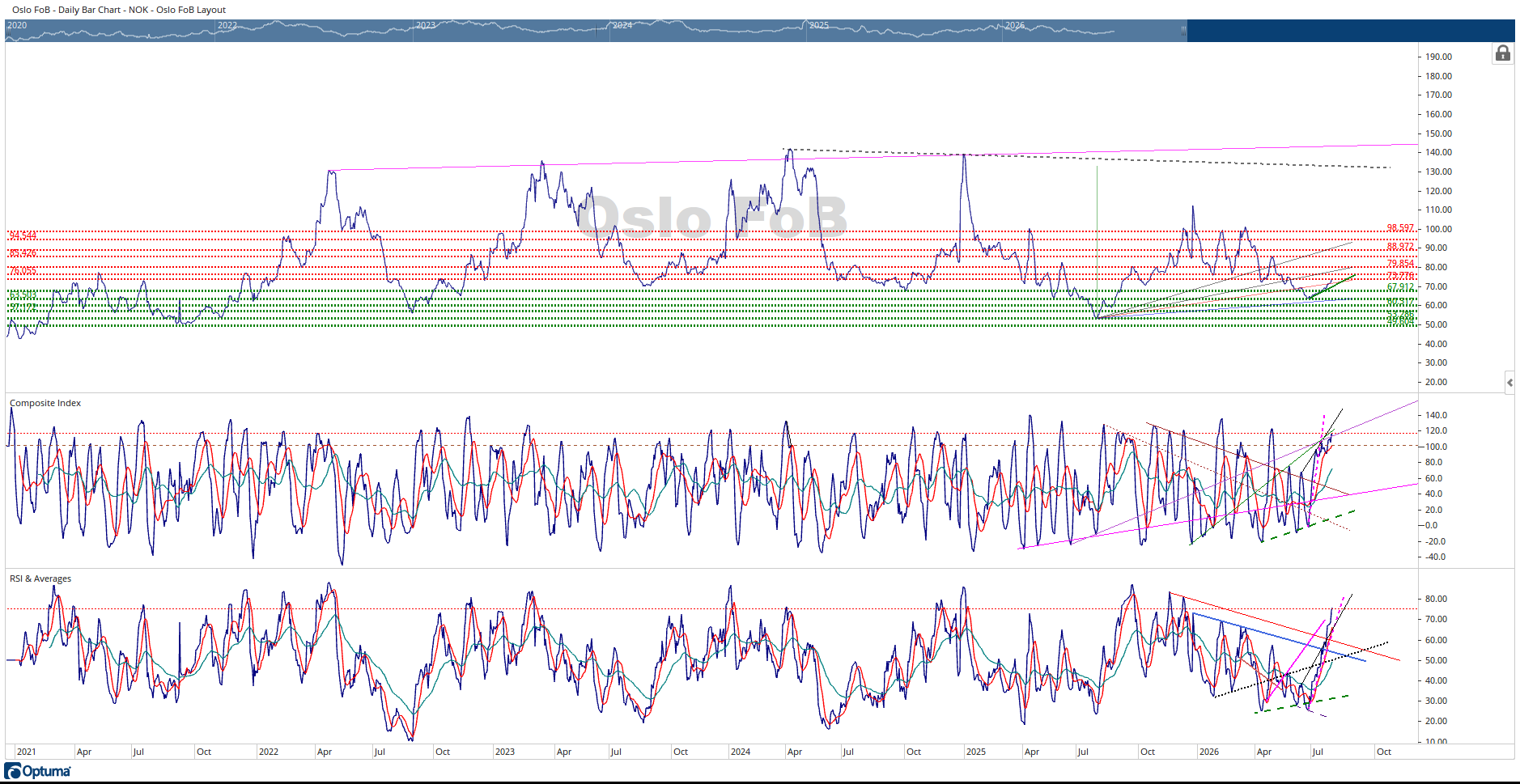This screenshot has width=1520, height=784.
Task: Click 2026 on the bottom date axis
Action: point(1209,752)
